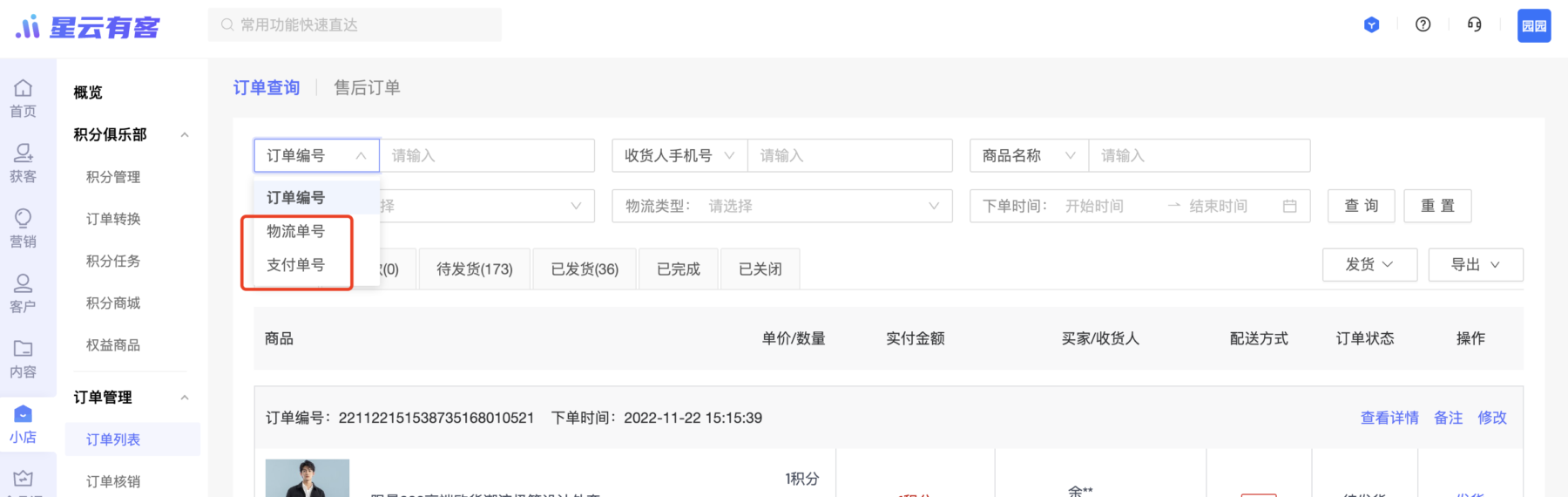Open the 收货人手机号 dropdown

point(679,155)
